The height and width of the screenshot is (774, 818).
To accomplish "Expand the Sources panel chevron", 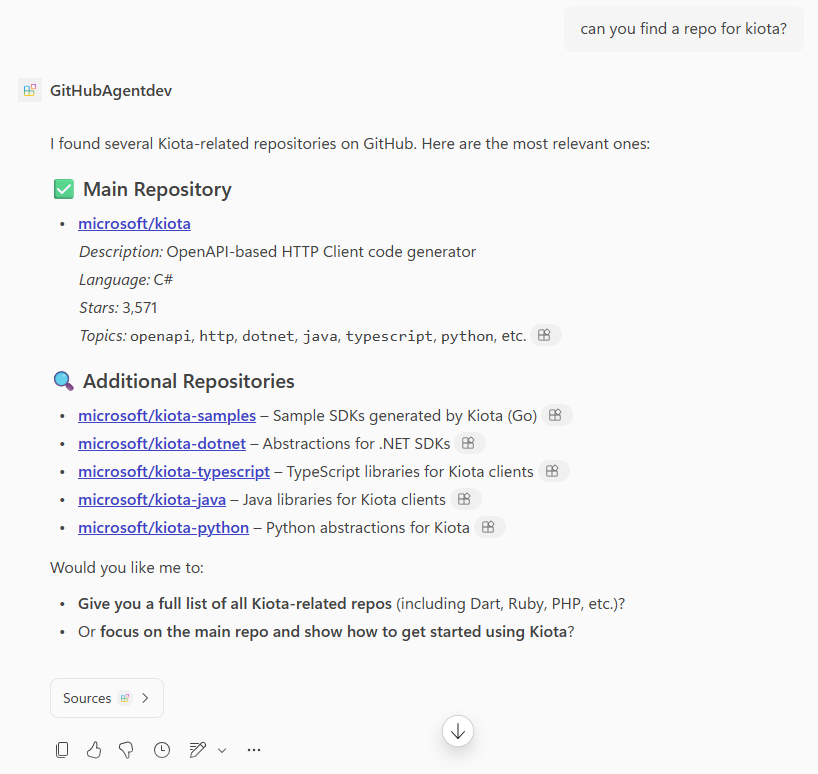I will click(x=146, y=697).
